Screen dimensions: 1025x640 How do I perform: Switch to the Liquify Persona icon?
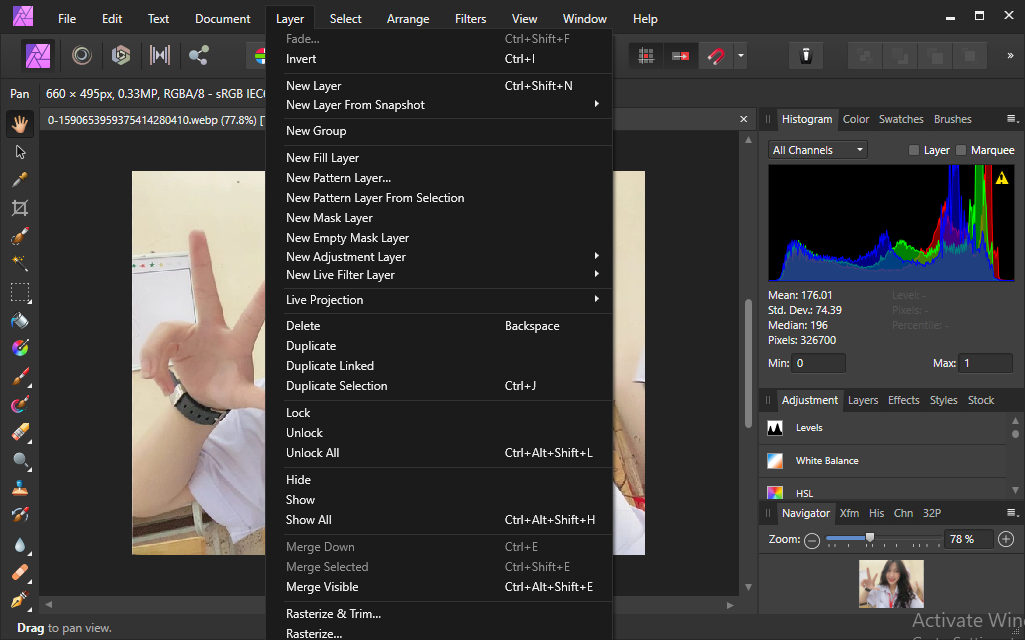point(82,55)
